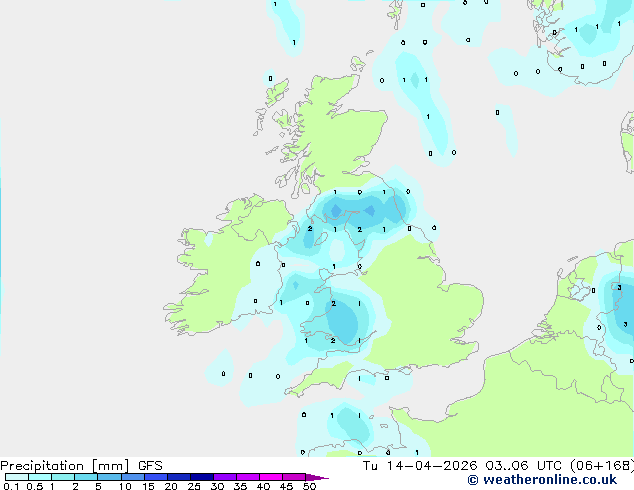Screen dimensions: 634x490
Task: Click the '10' legend scale value
Action: [125, 486]
